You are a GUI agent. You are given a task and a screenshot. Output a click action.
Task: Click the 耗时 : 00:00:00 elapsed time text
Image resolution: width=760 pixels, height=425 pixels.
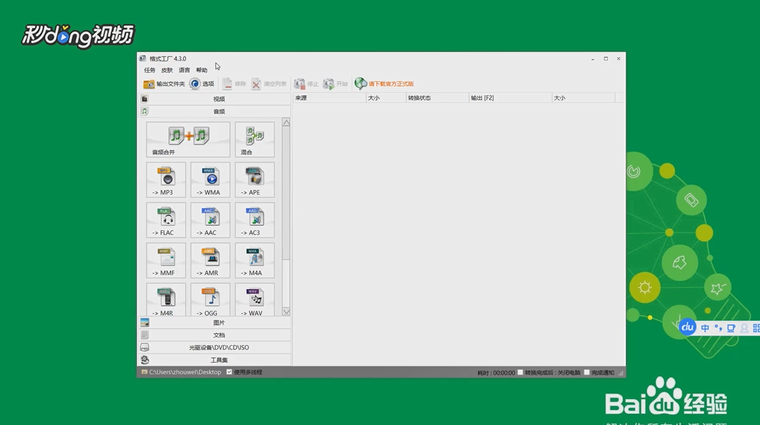(x=496, y=373)
